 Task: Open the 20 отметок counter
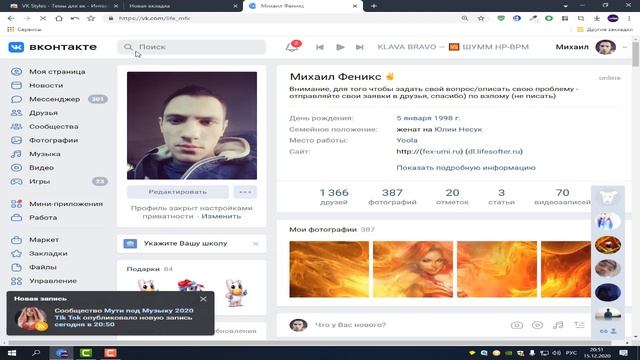pyautogui.click(x=452, y=196)
